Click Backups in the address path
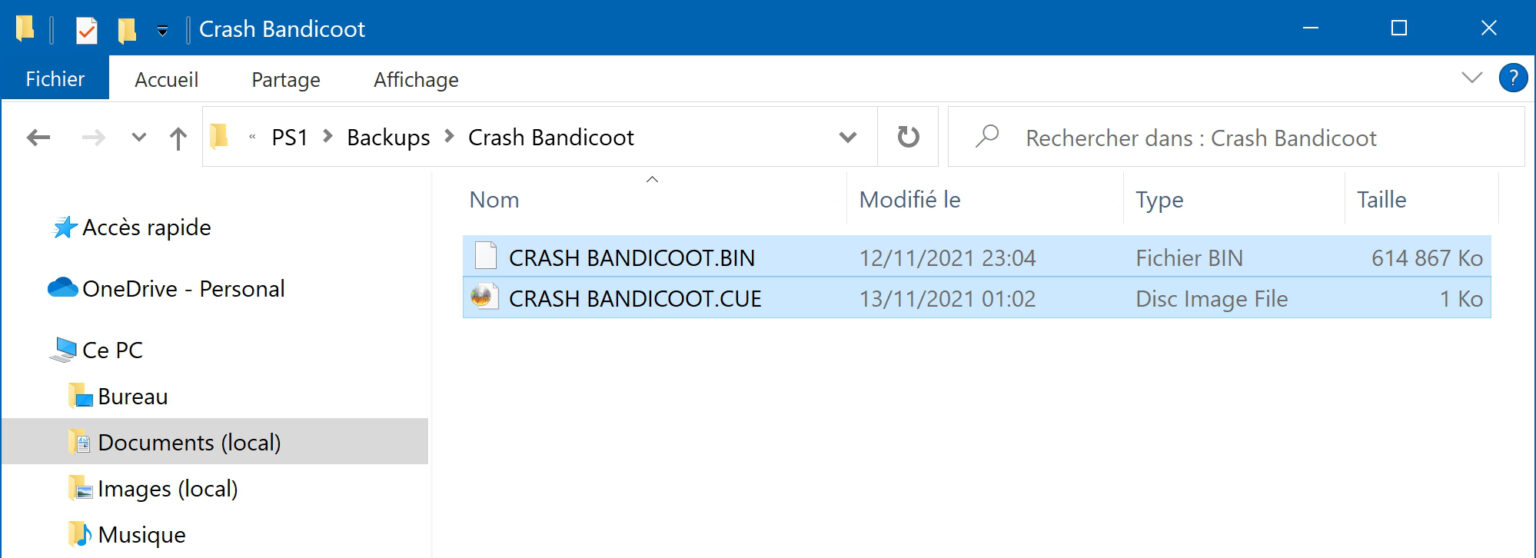The image size is (1536, 558). [388, 137]
